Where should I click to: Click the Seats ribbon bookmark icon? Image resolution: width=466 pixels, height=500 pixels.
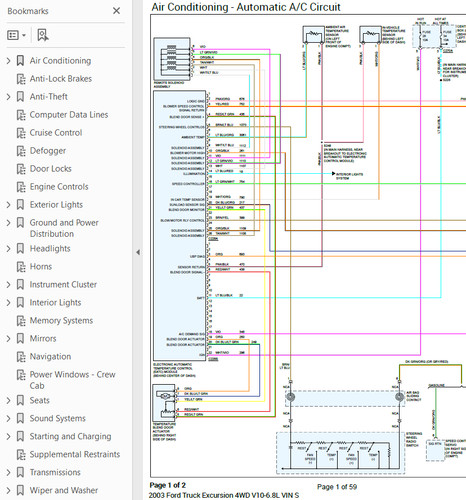[x=20, y=400]
